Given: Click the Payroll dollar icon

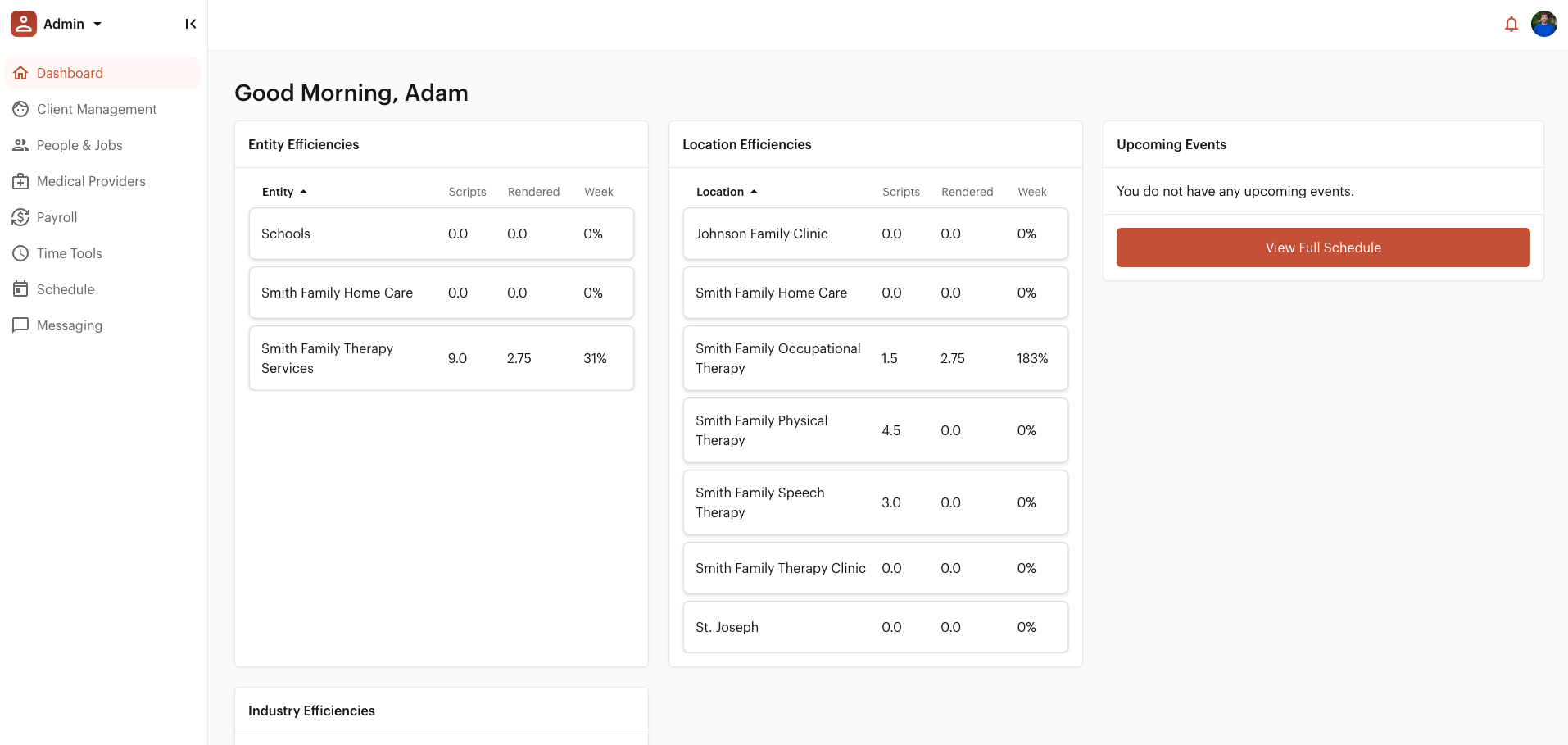Looking at the screenshot, I should pyautogui.click(x=20, y=217).
